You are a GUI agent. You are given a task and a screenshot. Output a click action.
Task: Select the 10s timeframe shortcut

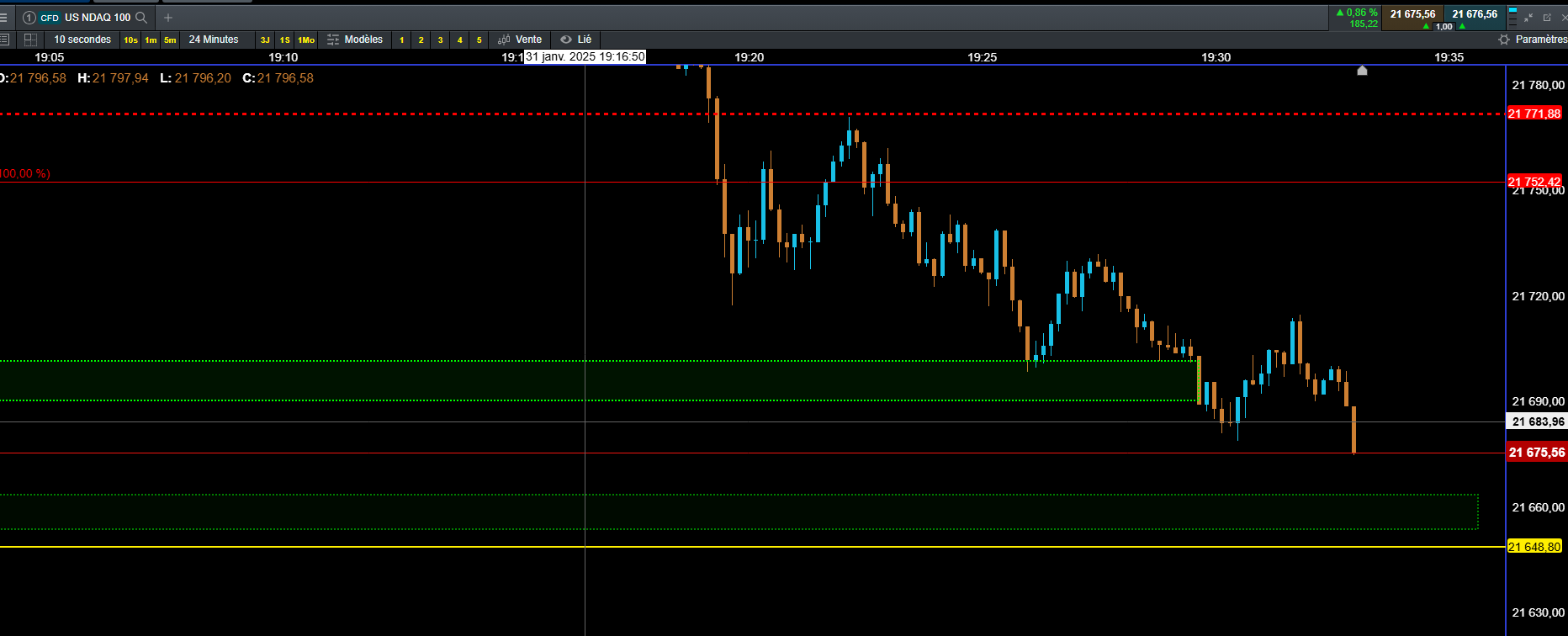[130, 40]
